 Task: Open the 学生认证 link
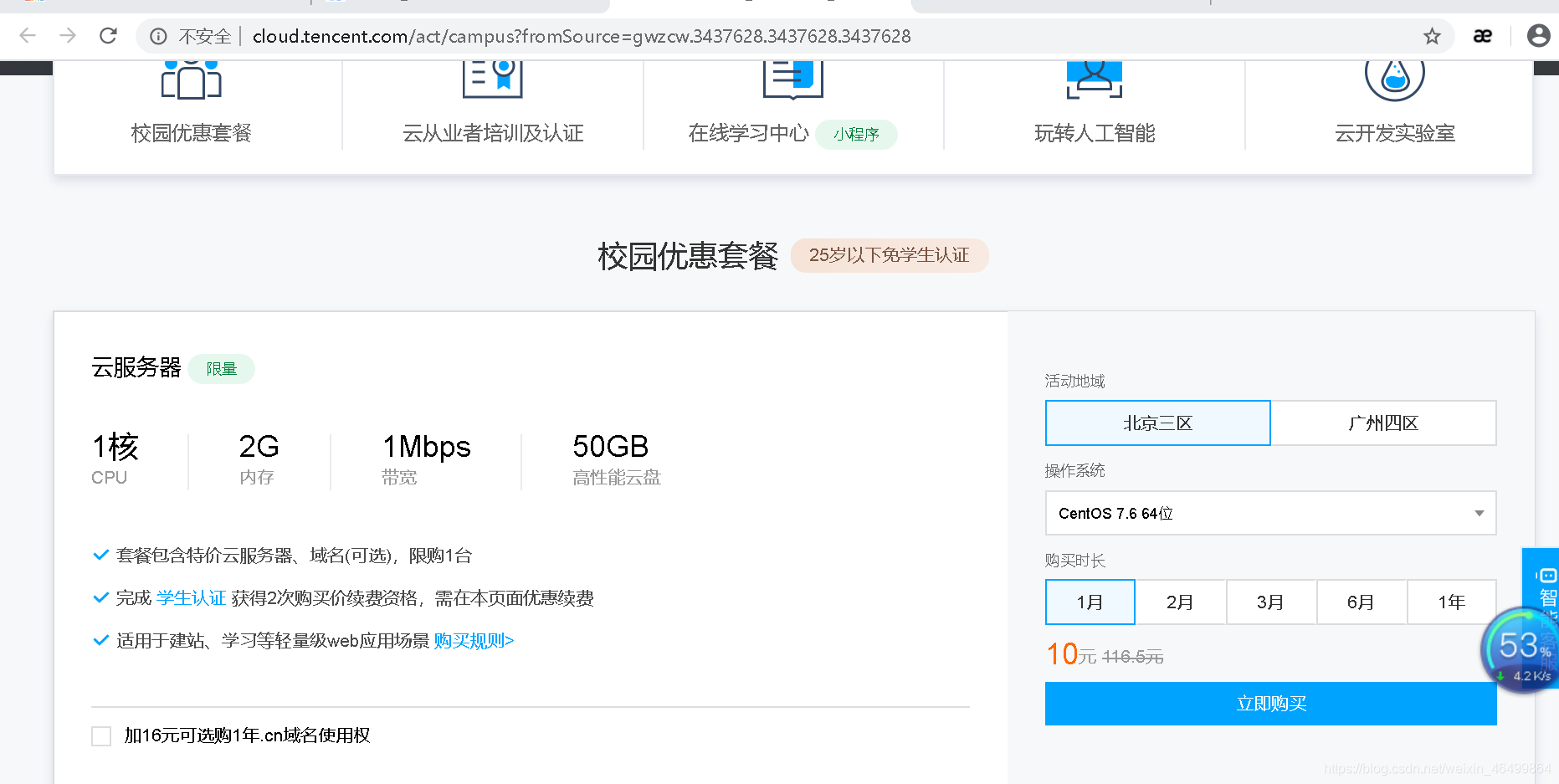tap(191, 598)
